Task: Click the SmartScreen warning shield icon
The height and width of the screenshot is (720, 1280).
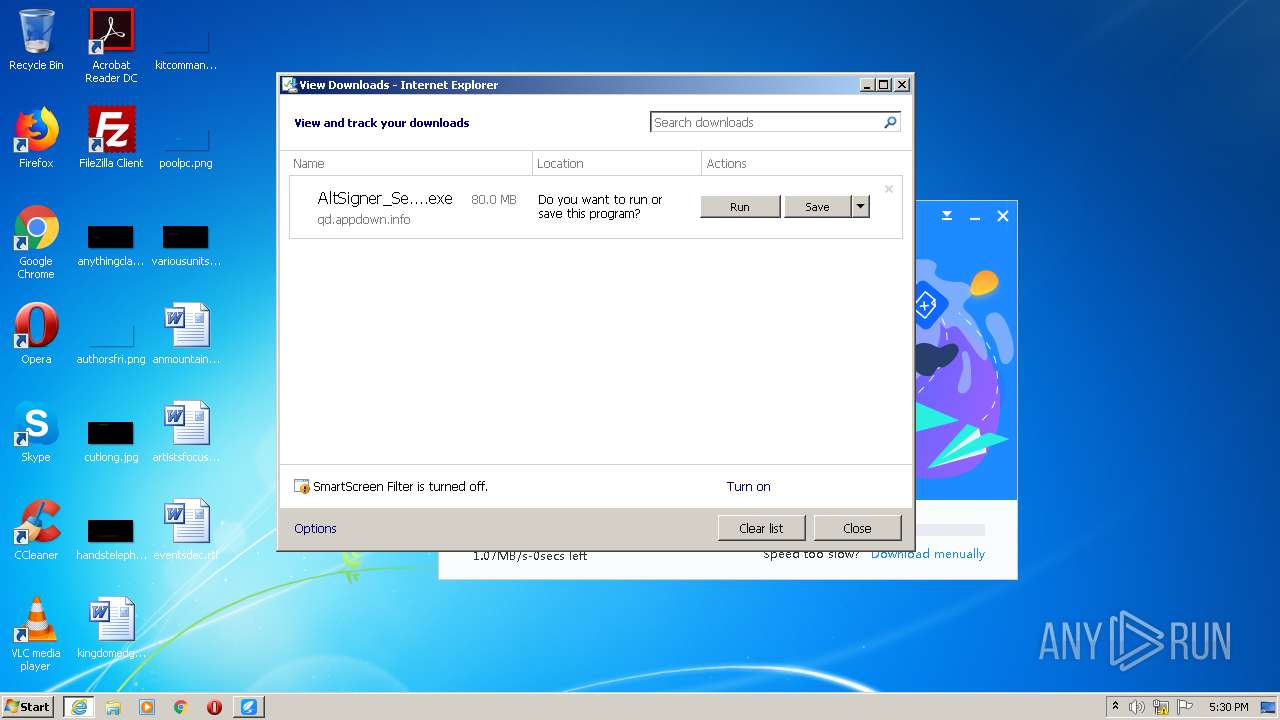Action: [302, 486]
